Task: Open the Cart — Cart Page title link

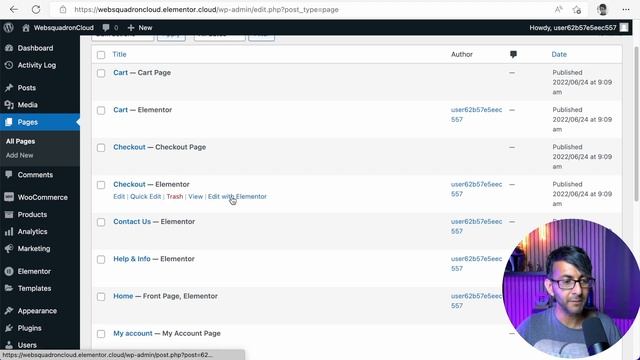Action: coord(120,73)
